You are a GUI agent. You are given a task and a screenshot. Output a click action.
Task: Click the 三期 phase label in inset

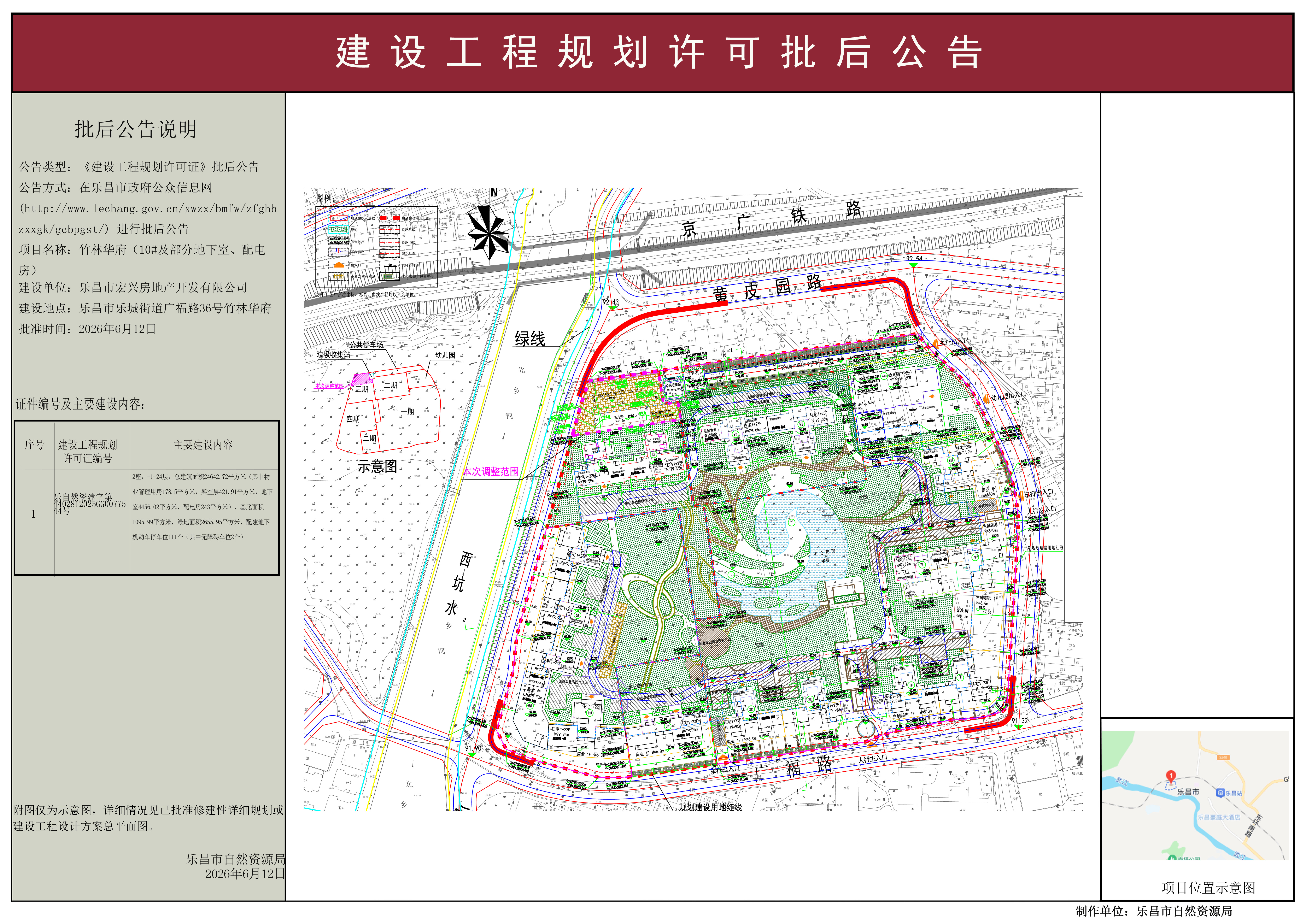(362, 389)
